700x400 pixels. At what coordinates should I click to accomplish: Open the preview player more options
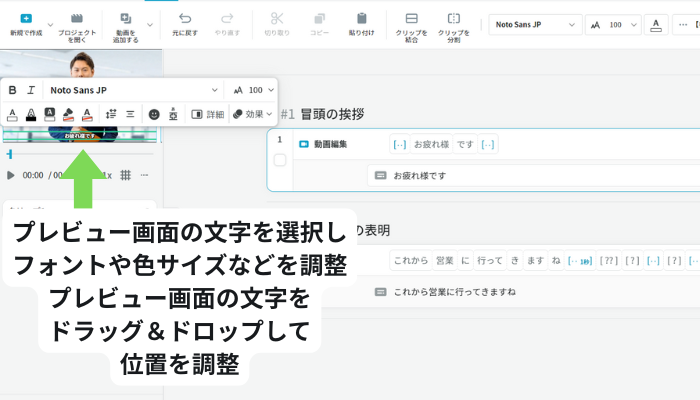(x=144, y=175)
